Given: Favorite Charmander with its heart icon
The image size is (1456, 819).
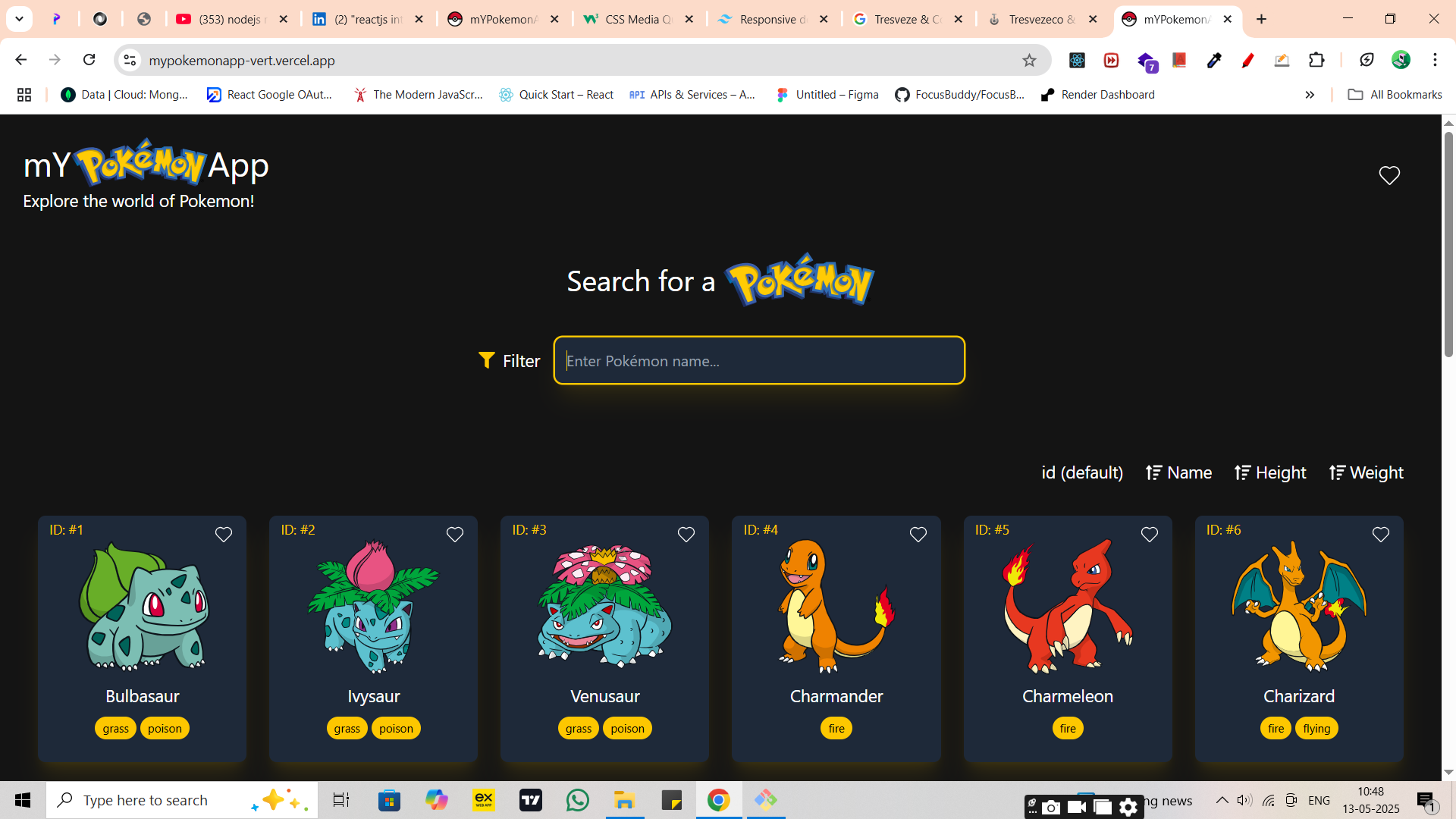Looking at the screenshot, I should pos(918,535).
